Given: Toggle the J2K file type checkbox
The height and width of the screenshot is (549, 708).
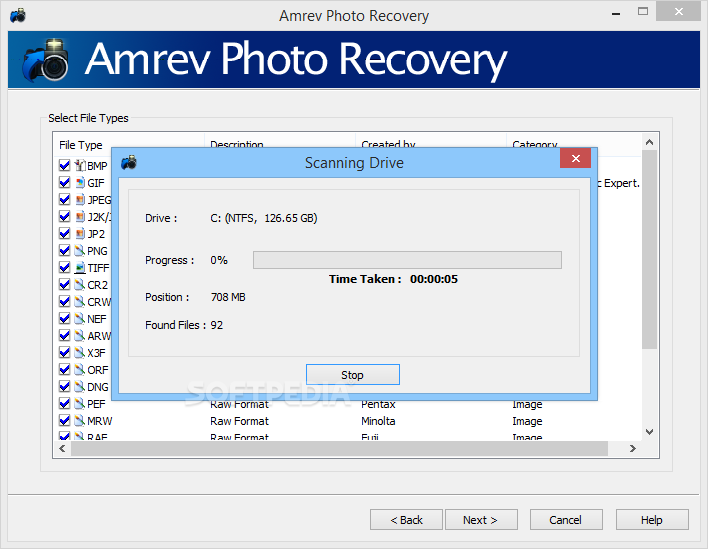Looking at the screenshot, I should tap(65, 217).
